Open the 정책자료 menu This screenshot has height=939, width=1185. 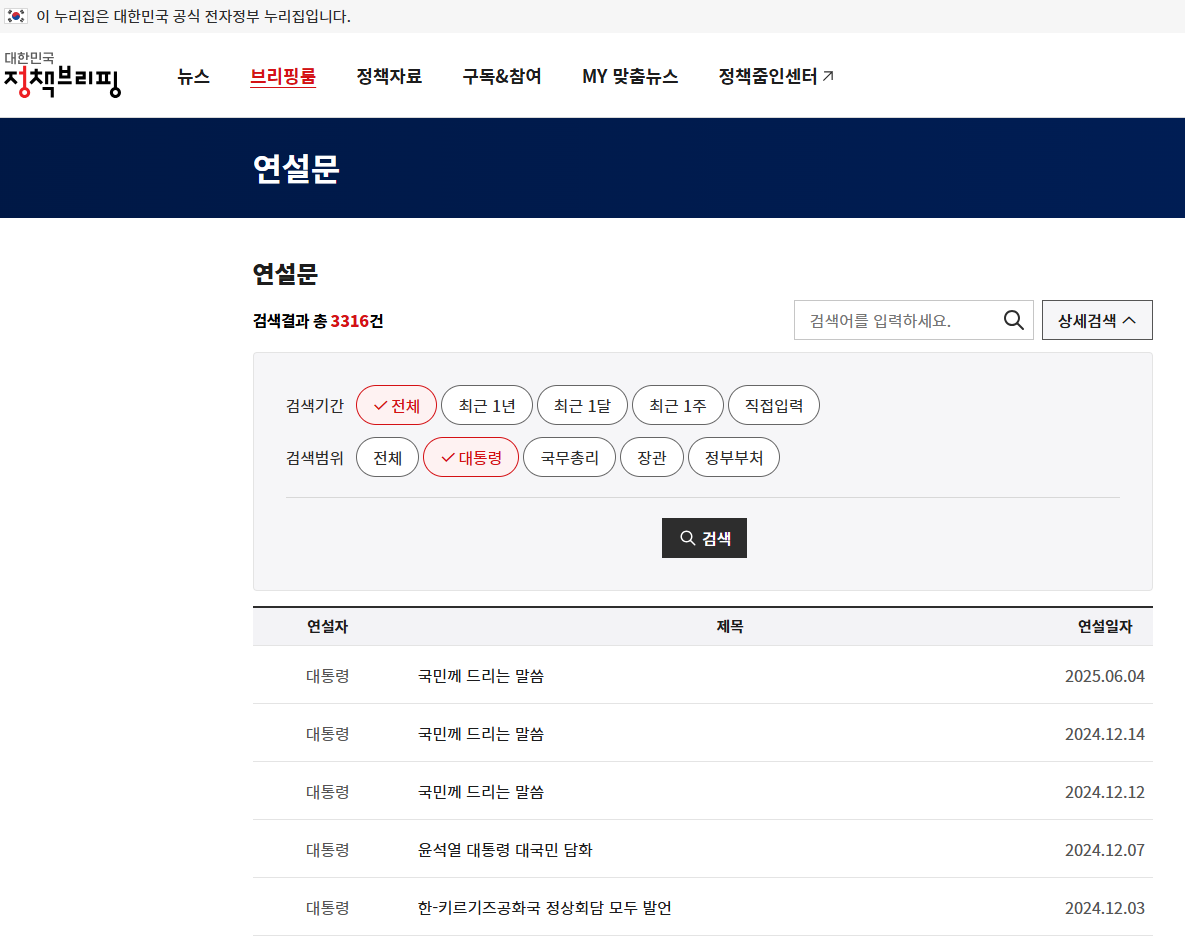[x=389, y=76]
